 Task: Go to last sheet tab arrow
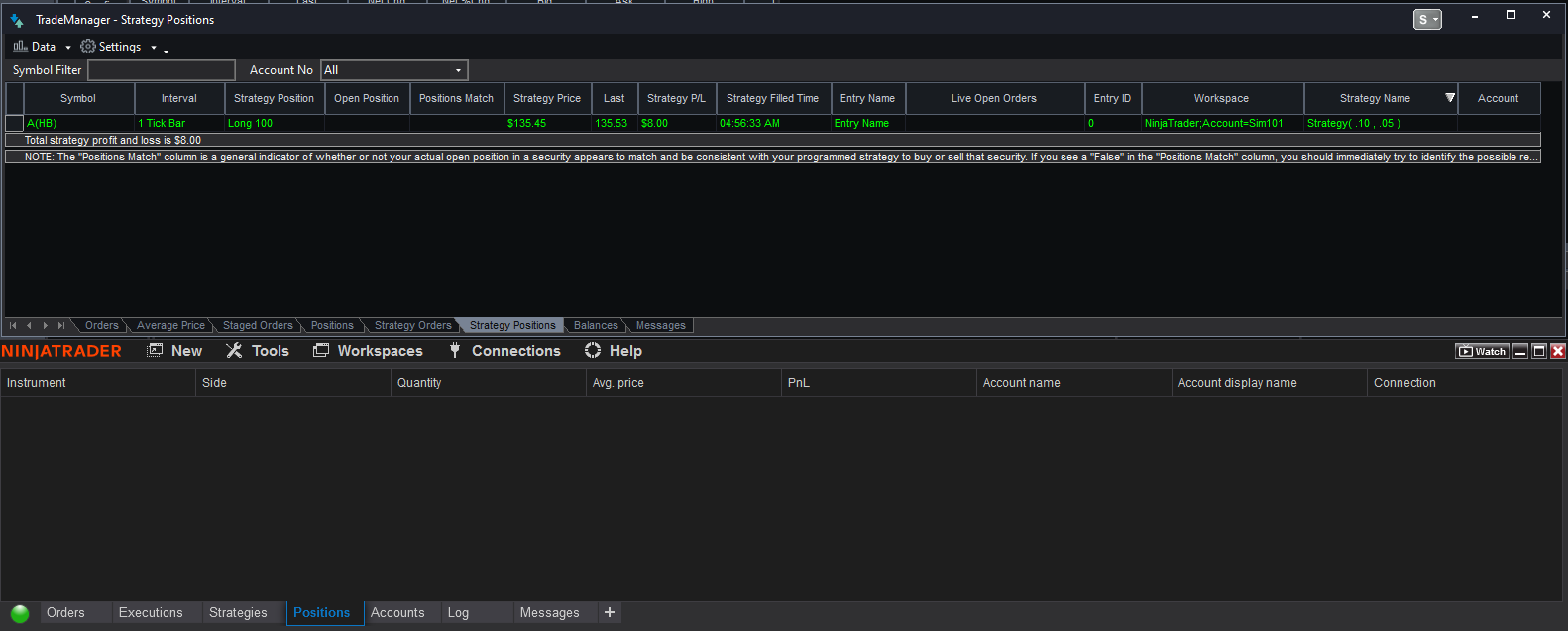pyautogui.click(x=60, y=325)
